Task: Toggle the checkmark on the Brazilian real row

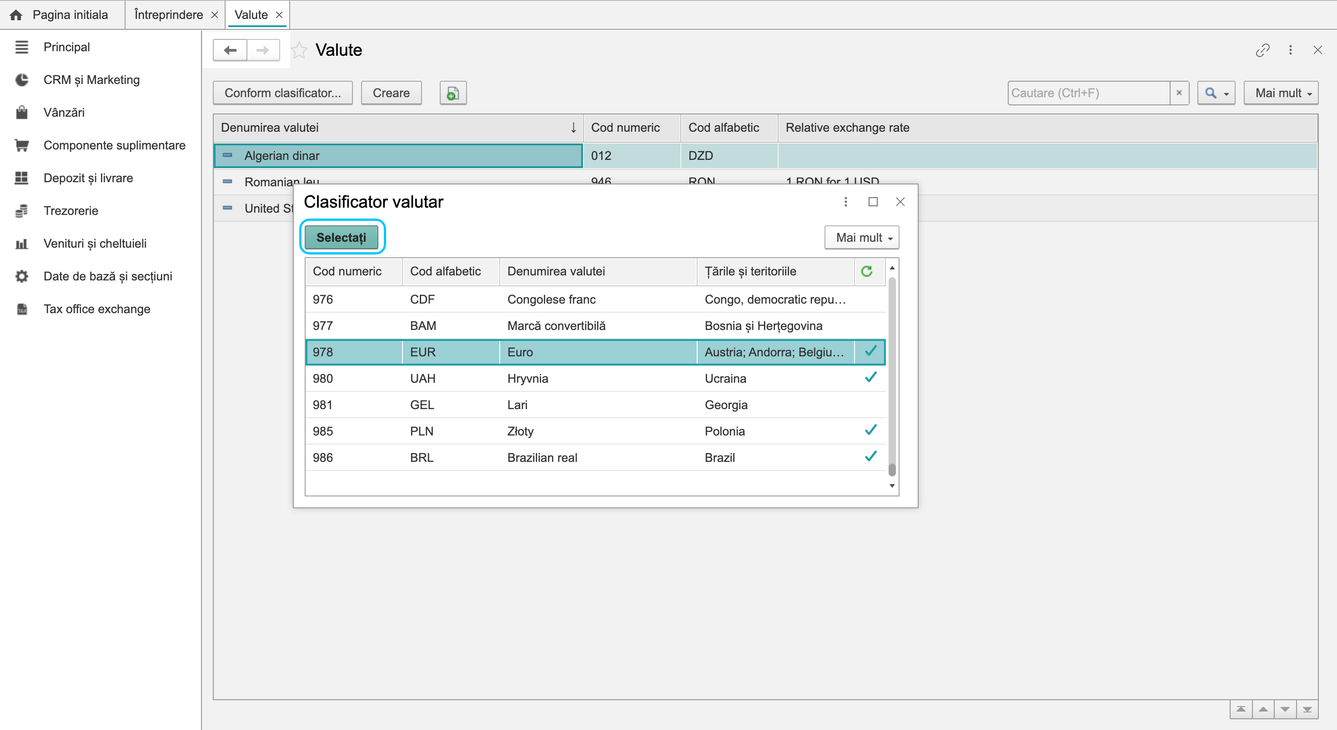Action: (x=870, y=457)
